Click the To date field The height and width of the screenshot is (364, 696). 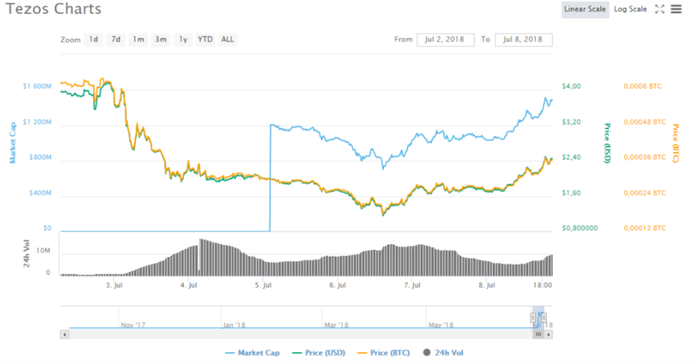[523, 40]
